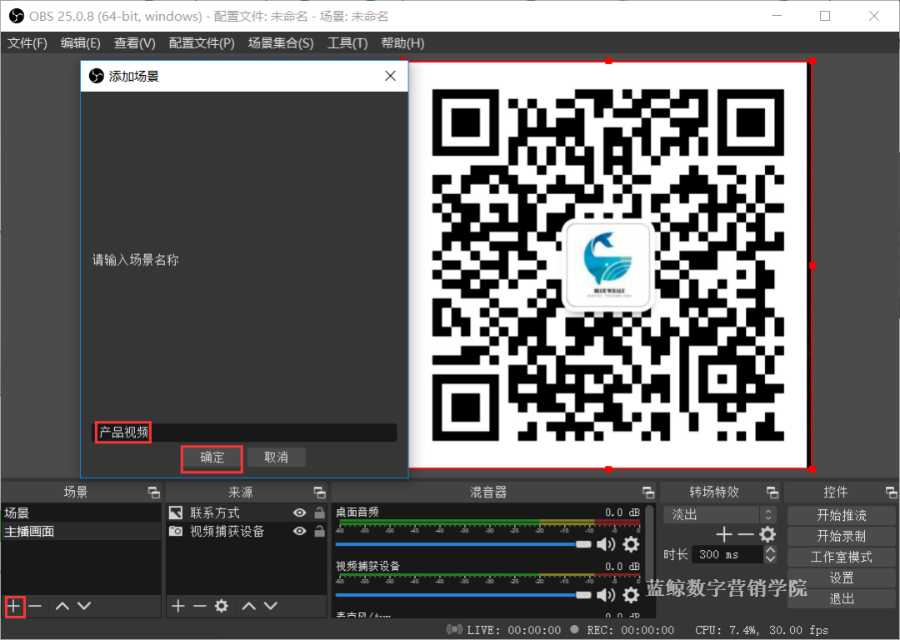Click 退出 button

841,599
